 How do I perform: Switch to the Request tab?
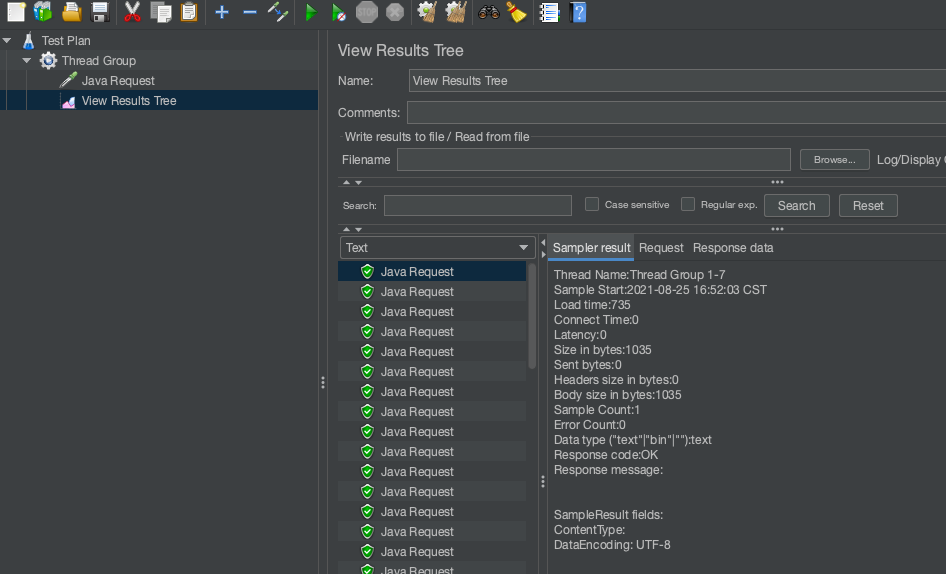pyautogui.click(x=661, y=247)
